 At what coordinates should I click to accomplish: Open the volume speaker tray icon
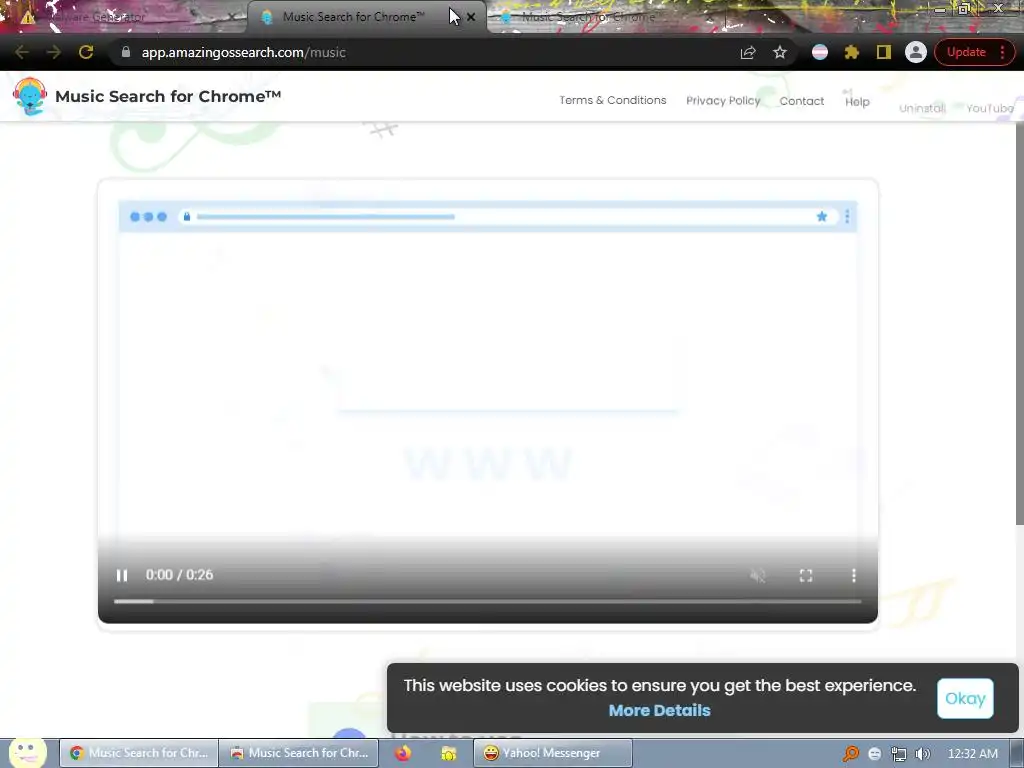tap(922, 754)
